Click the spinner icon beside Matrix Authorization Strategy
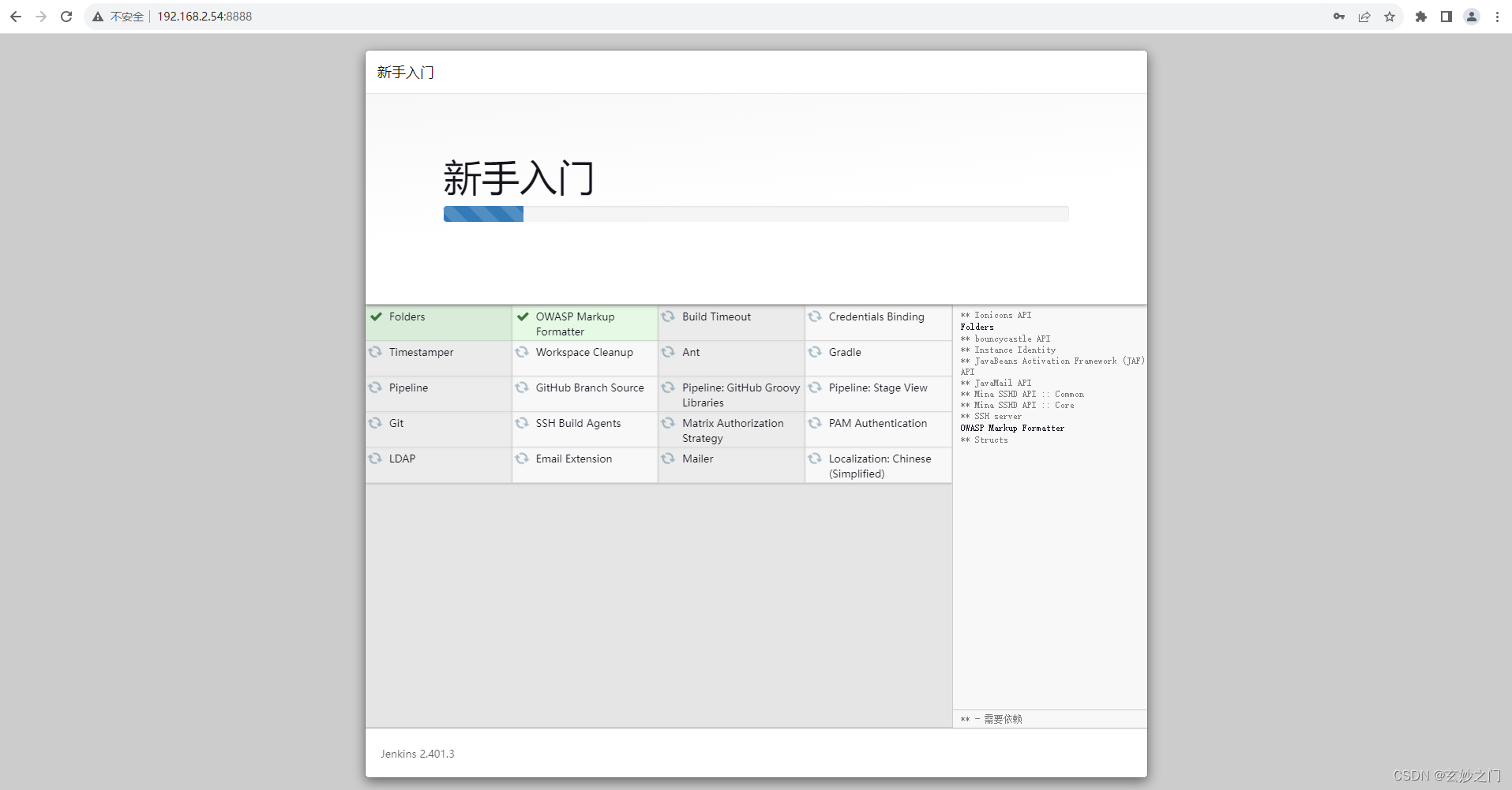Image resolution: width=1512 pixels, height=790 pixels. tap(668, 423)
